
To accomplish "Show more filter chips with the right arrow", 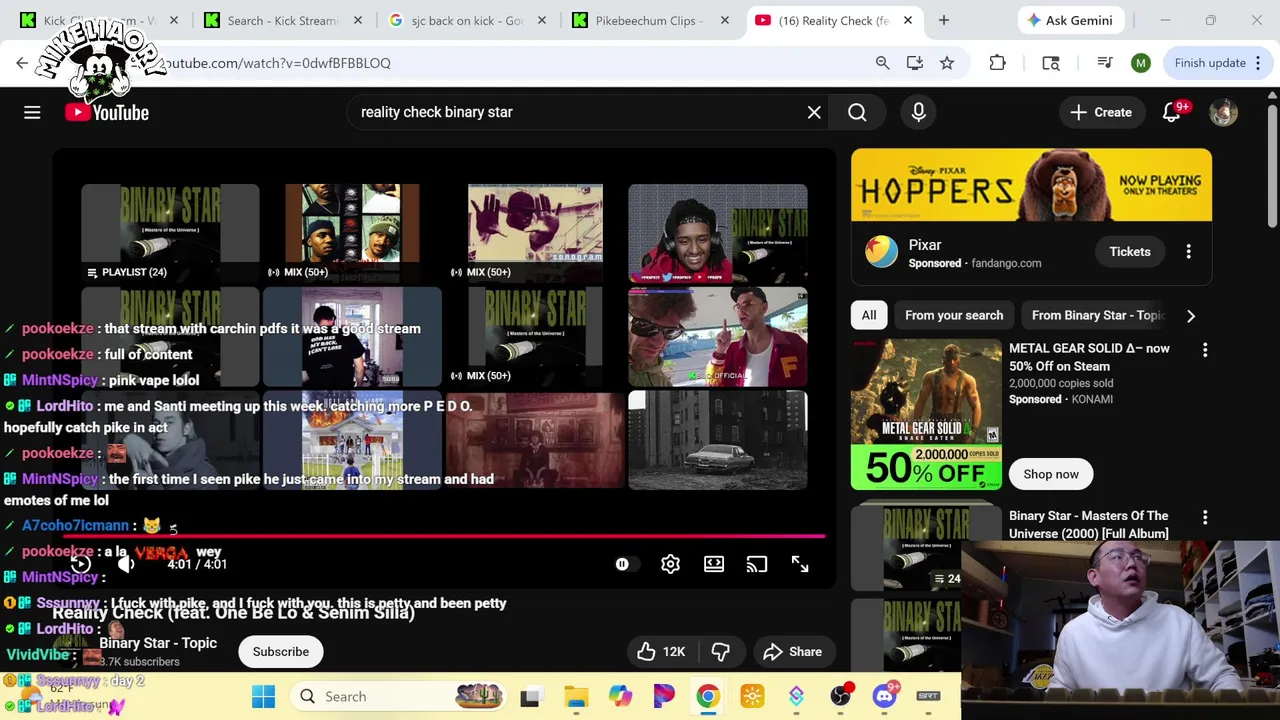I will 1191,315.
